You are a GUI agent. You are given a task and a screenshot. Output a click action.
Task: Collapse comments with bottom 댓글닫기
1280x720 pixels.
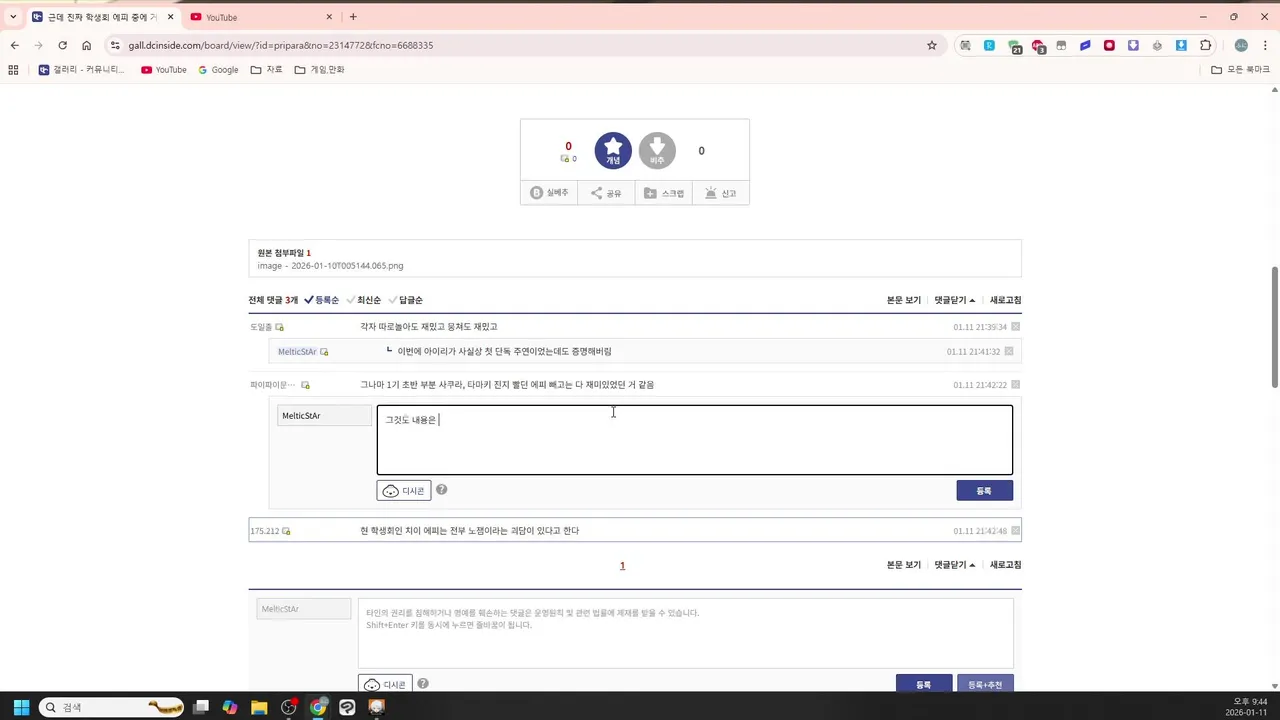click(x=955, y=565)
